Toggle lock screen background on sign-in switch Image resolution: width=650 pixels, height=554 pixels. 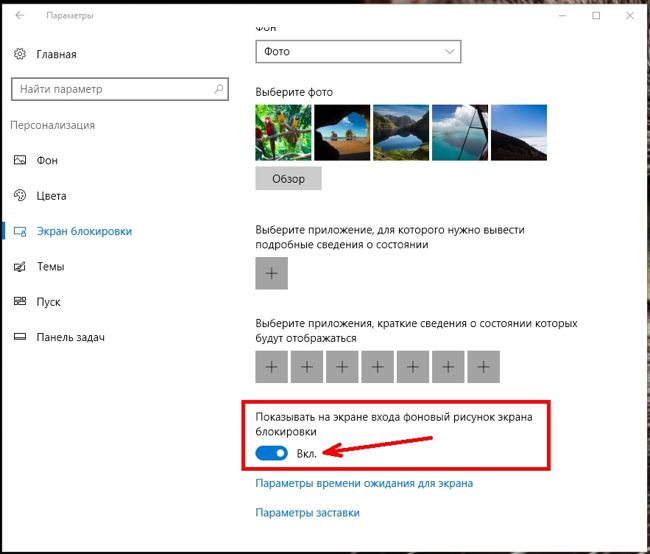tap(272, 453)
